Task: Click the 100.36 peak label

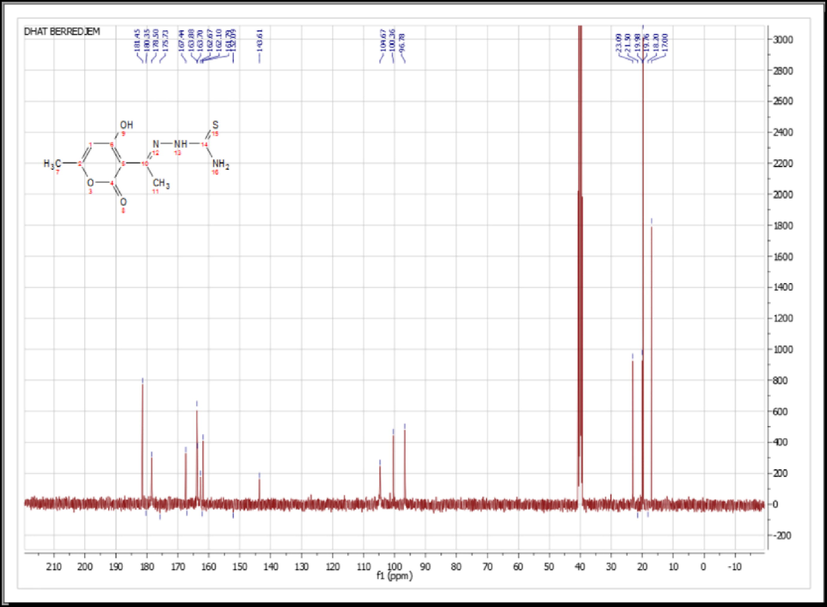Action: 392,40
